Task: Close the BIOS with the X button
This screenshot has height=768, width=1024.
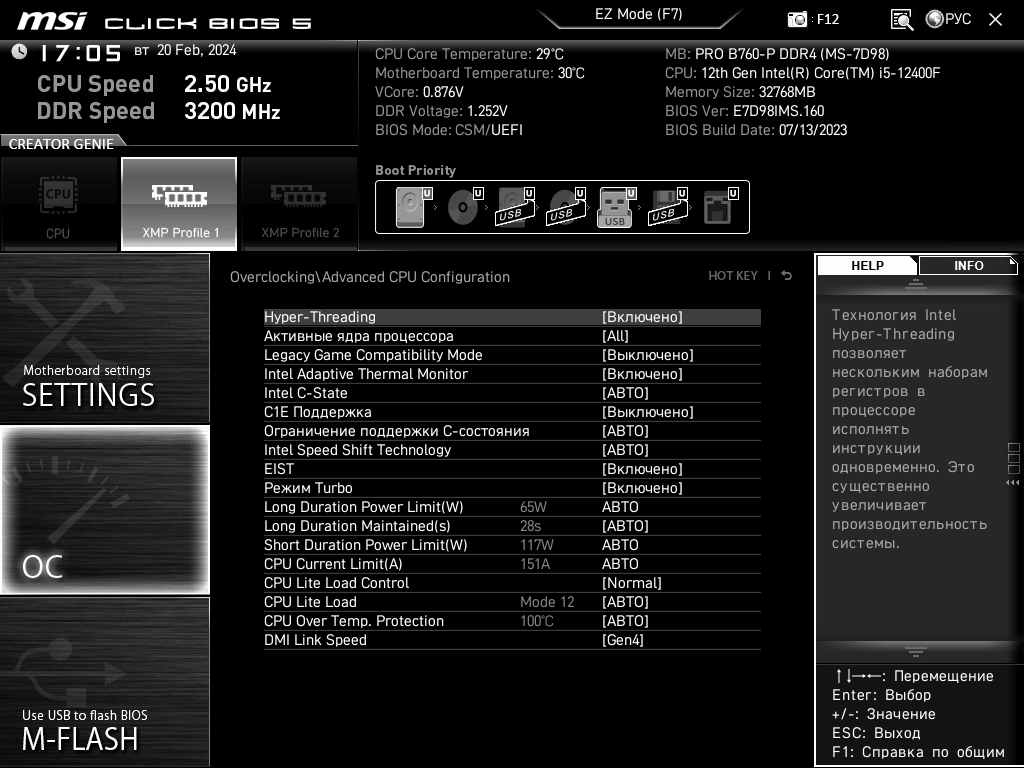Action: (995, 20)
